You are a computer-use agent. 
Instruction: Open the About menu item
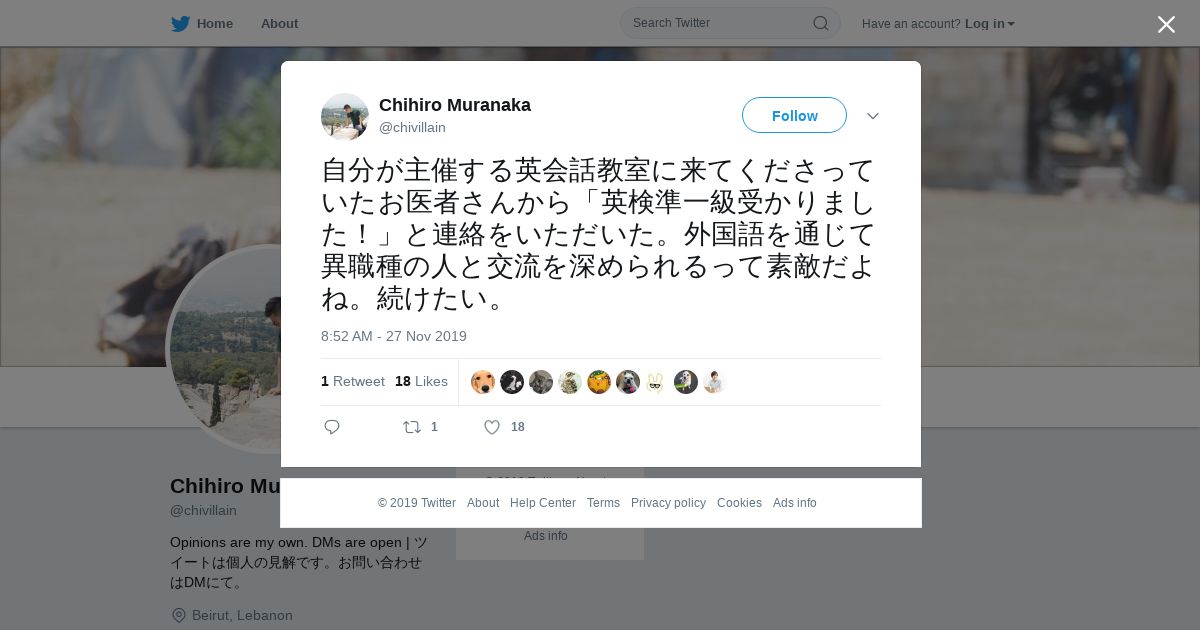pyautogui.click(x=279, y=23)
